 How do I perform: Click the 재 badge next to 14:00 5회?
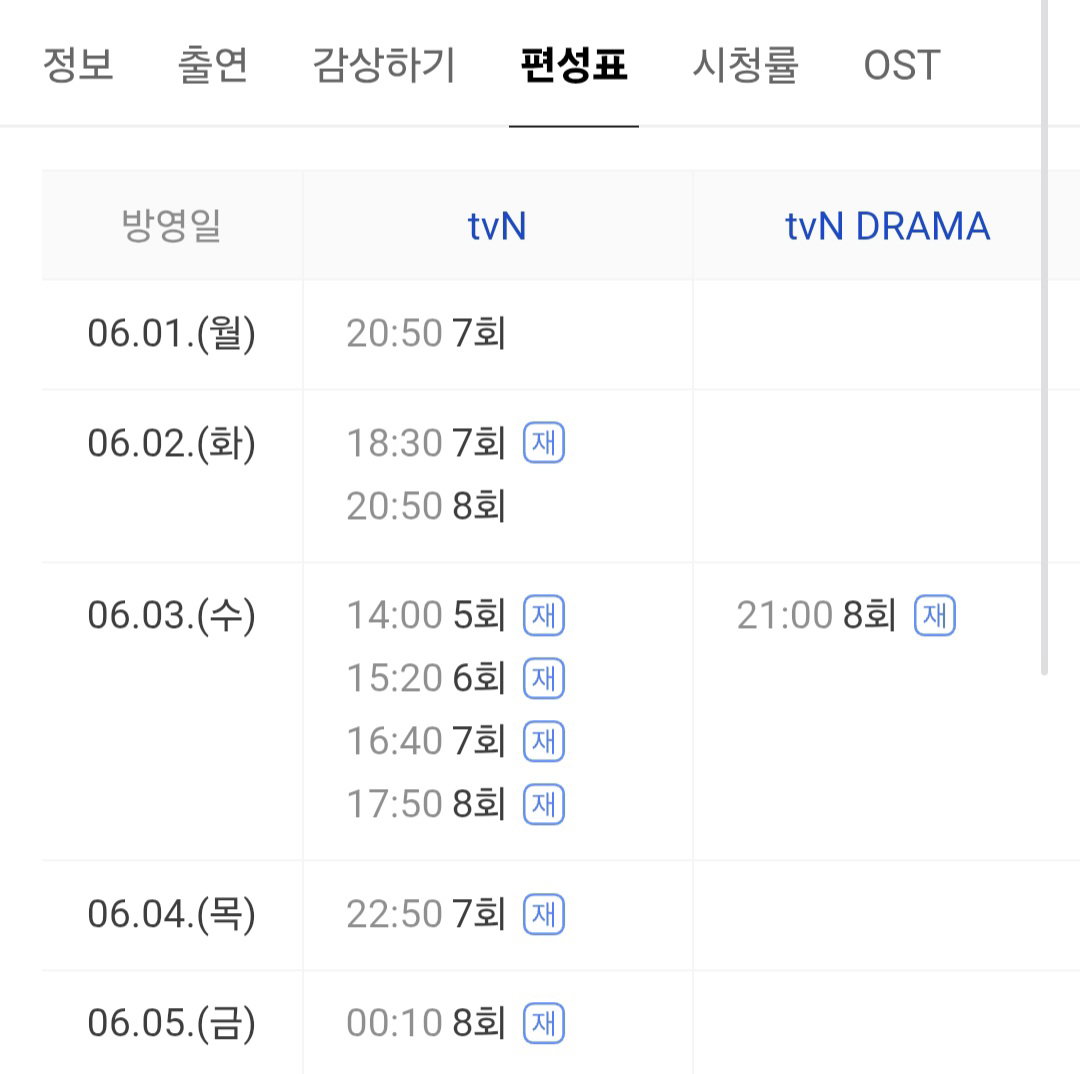coord(544,615)
